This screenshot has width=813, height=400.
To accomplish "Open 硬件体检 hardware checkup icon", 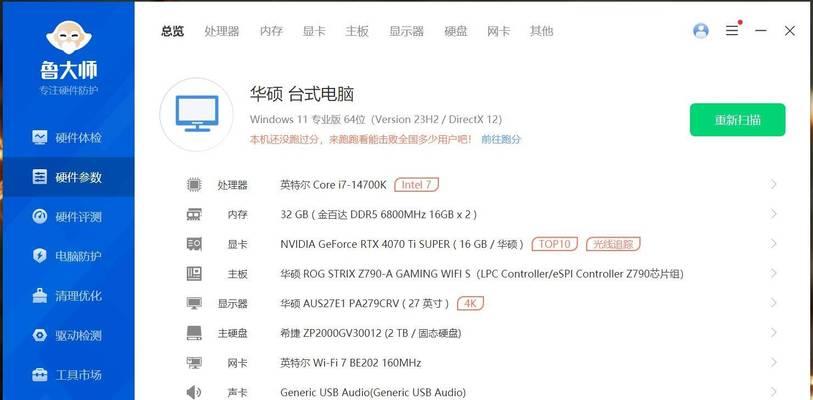I will [x=39, y=137].
